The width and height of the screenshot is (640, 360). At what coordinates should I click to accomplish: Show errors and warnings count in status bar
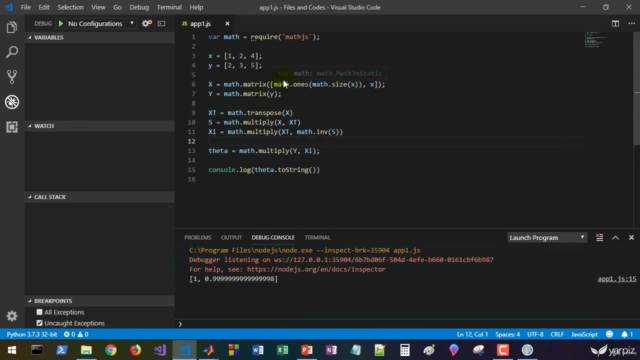pyautogui.click(x=76, y=334)
